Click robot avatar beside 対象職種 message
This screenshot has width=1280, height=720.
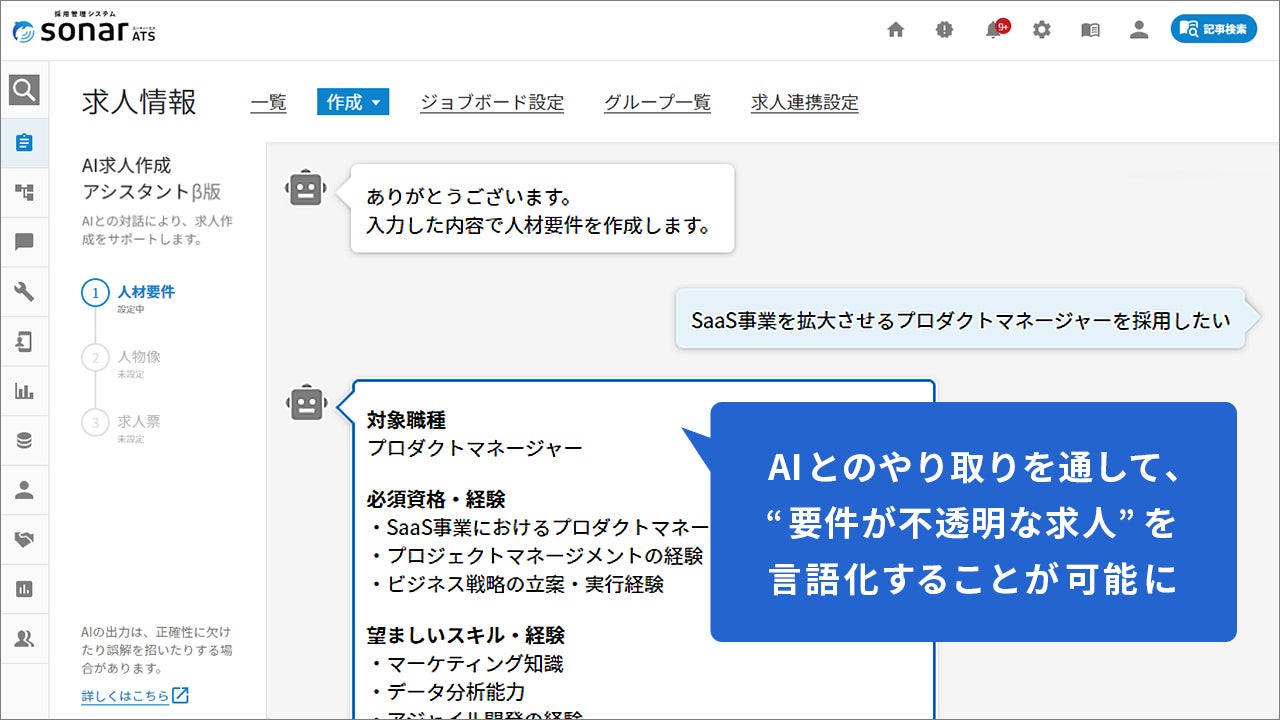click(306, 403)
